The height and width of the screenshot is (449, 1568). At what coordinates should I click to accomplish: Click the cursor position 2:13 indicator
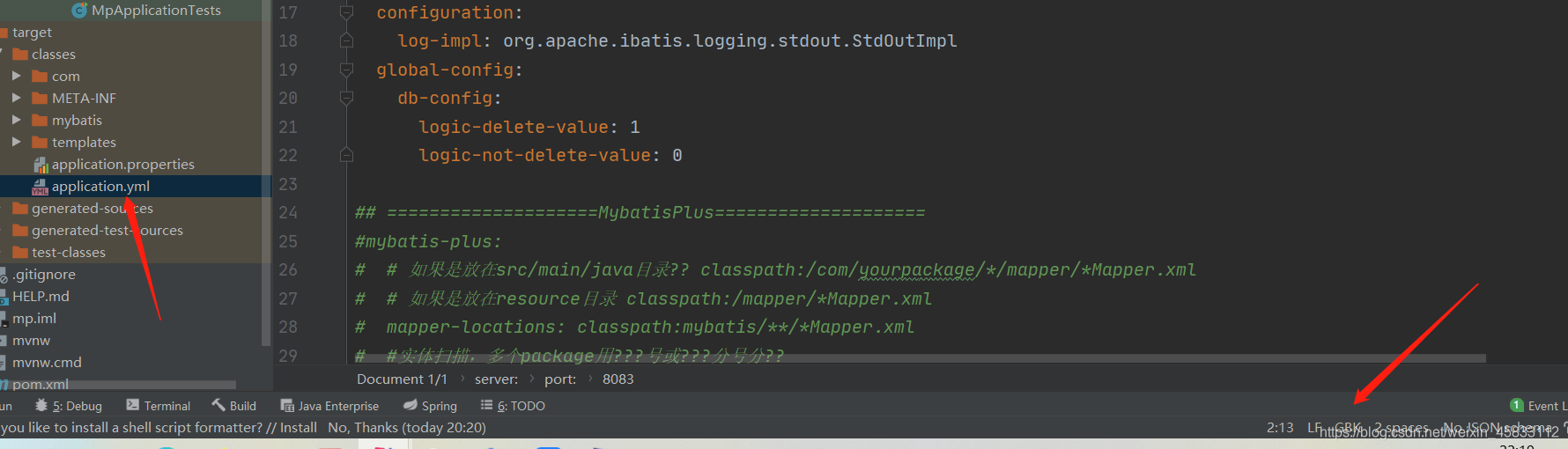(x=1280, y=428)
